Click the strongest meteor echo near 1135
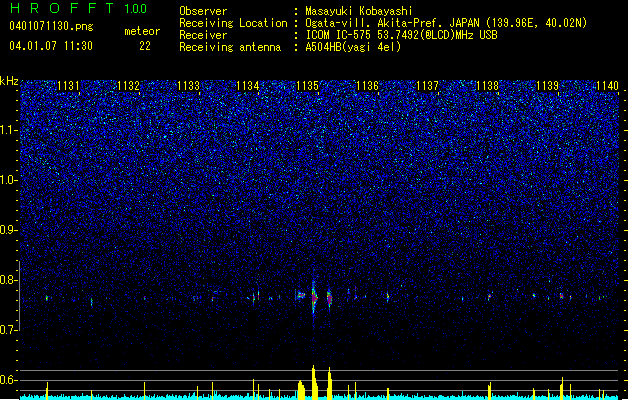 (314, 298)
